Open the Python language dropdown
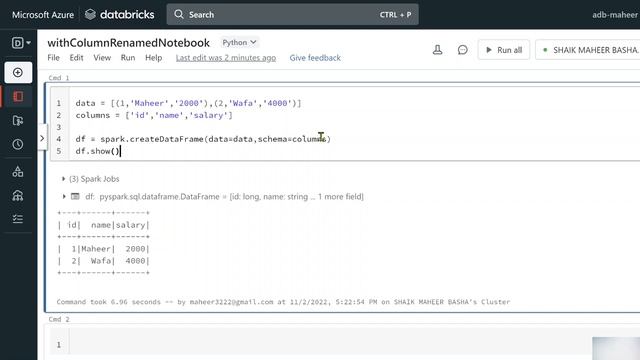The height and width of the screenshot is (360, 640). 239,42
